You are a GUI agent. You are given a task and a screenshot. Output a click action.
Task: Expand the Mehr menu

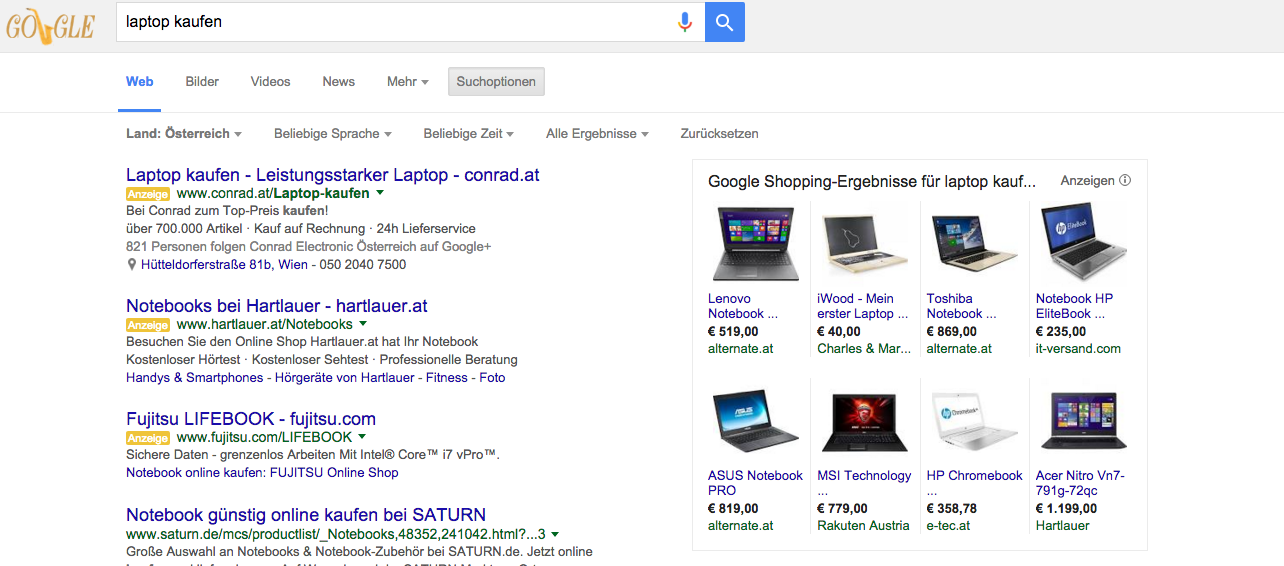click(x=408, y=82)
